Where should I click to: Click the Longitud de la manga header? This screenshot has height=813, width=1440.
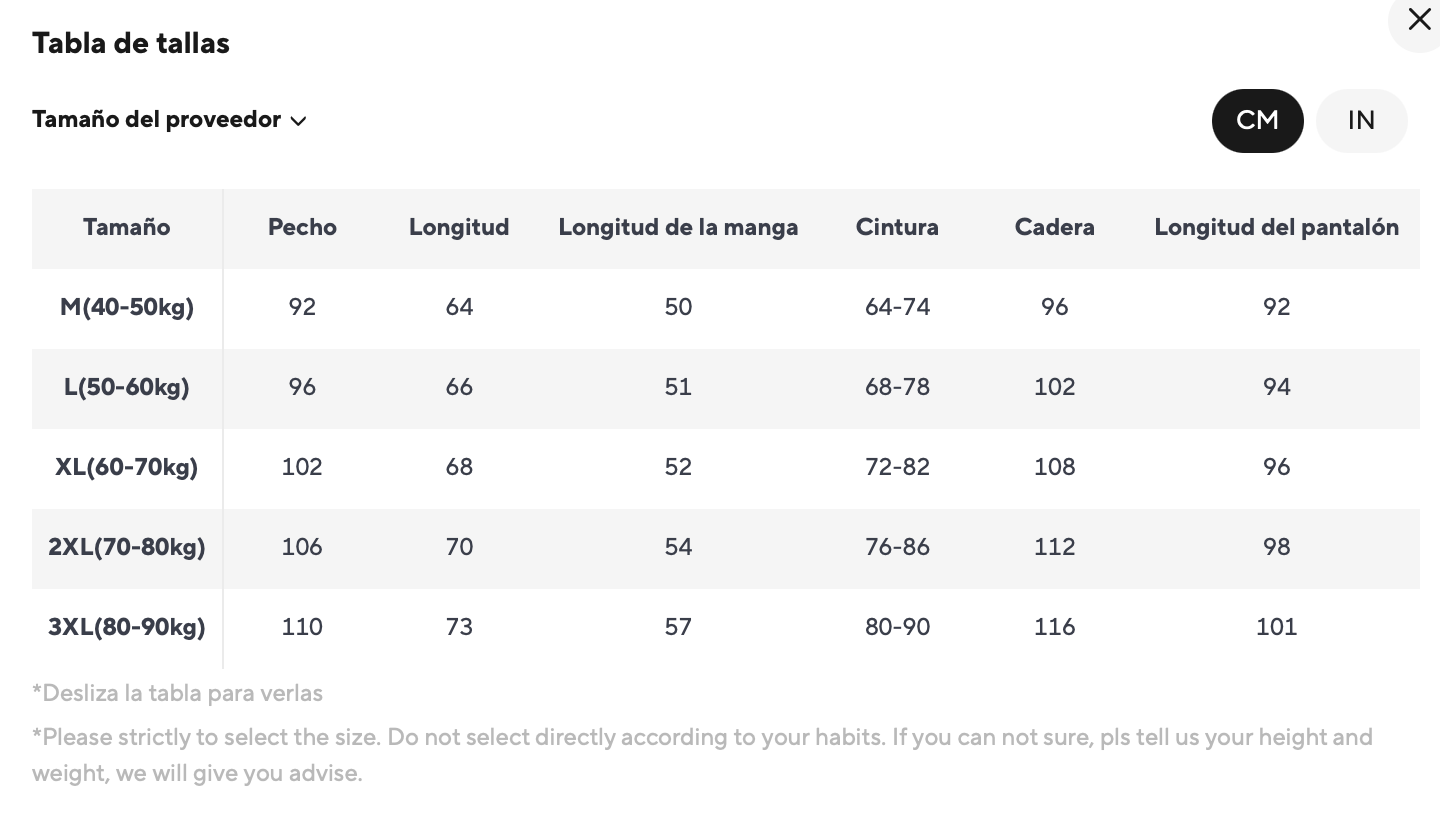pyautogui.click(x=678, y=227)
